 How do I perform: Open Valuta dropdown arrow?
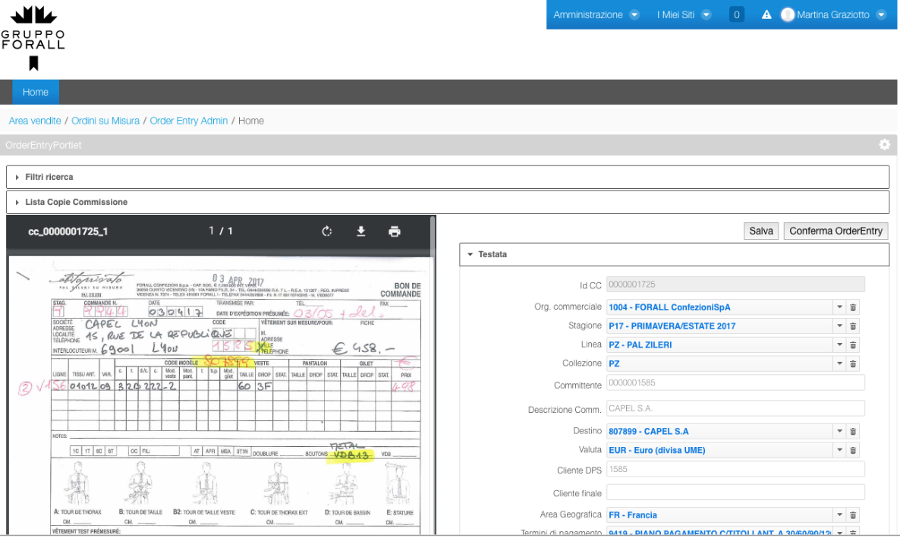839,450
